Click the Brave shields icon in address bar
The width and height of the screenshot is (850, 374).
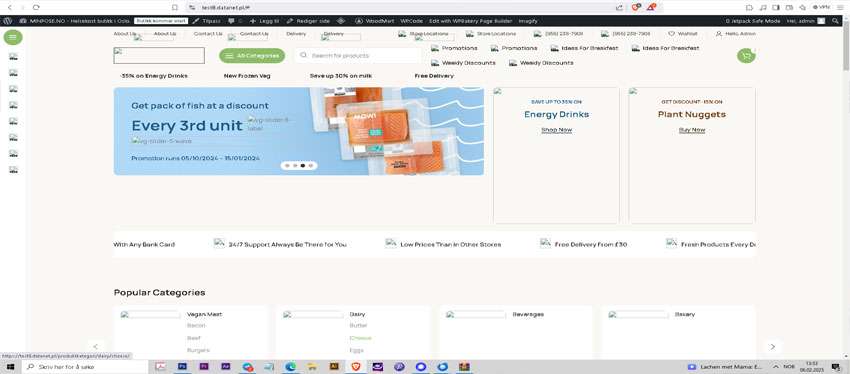coord(636,7)
